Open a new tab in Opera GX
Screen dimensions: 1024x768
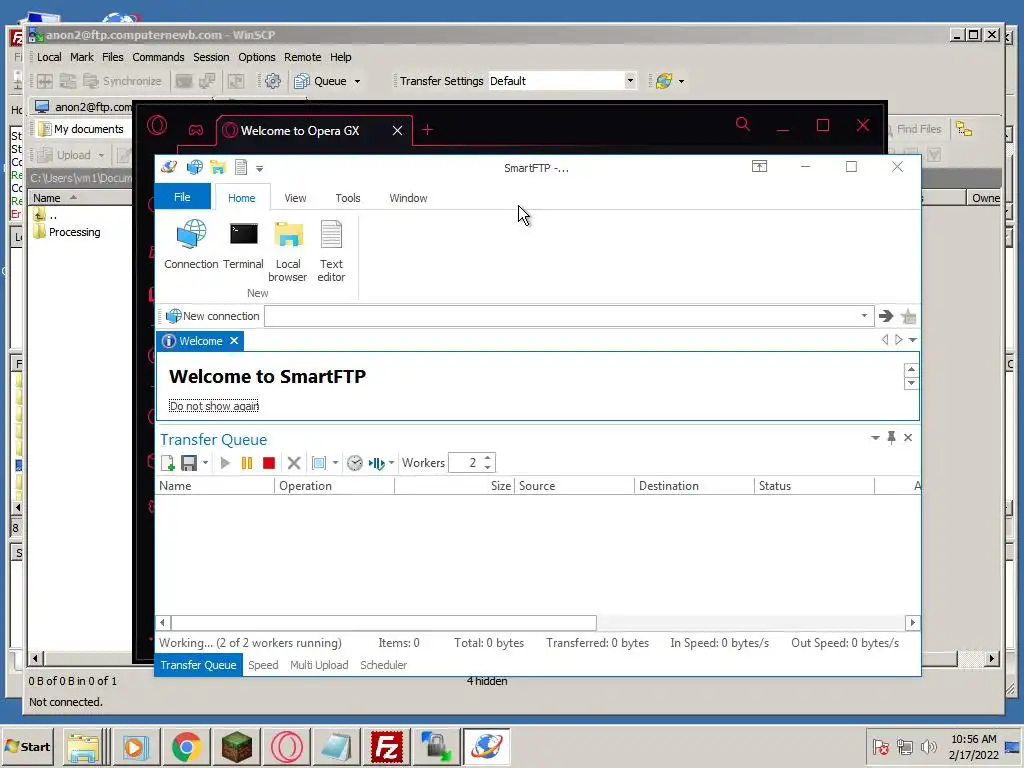click(x=427, y=130)
